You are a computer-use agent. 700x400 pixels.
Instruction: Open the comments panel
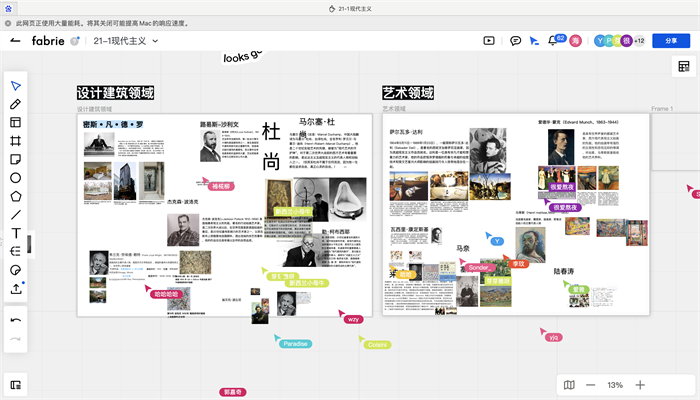coord(516,41)
